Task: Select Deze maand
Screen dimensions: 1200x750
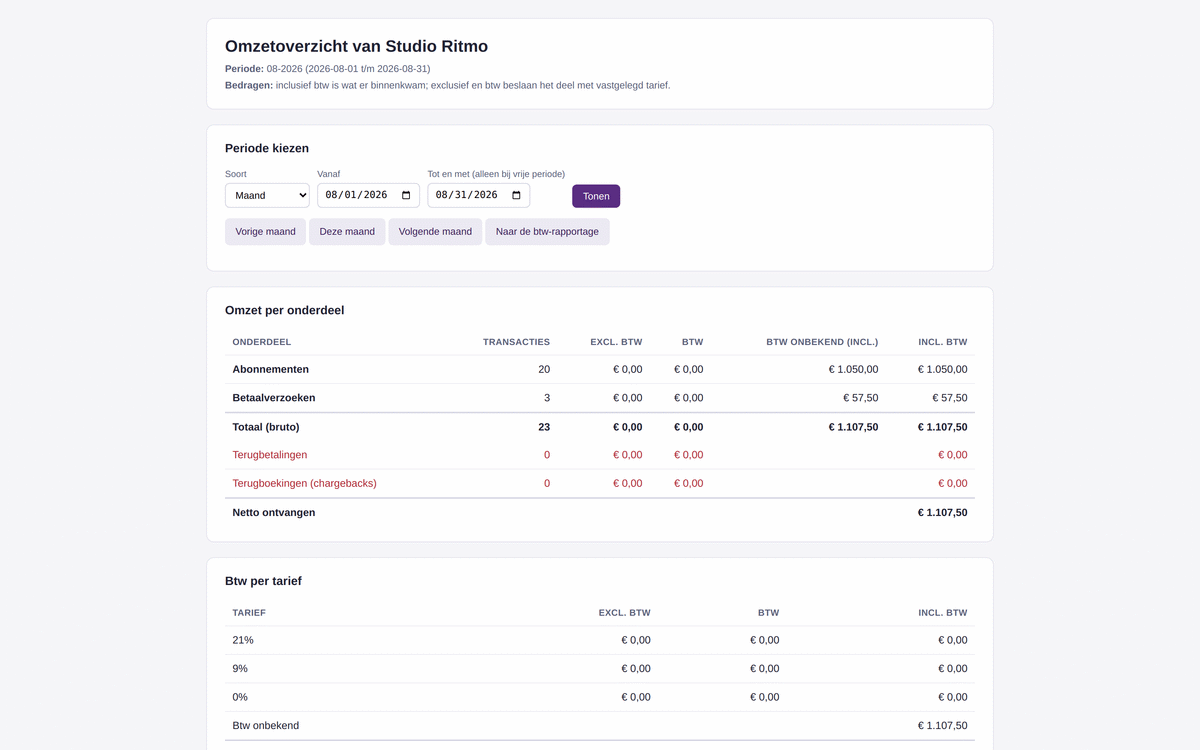Action: [347, 232]
